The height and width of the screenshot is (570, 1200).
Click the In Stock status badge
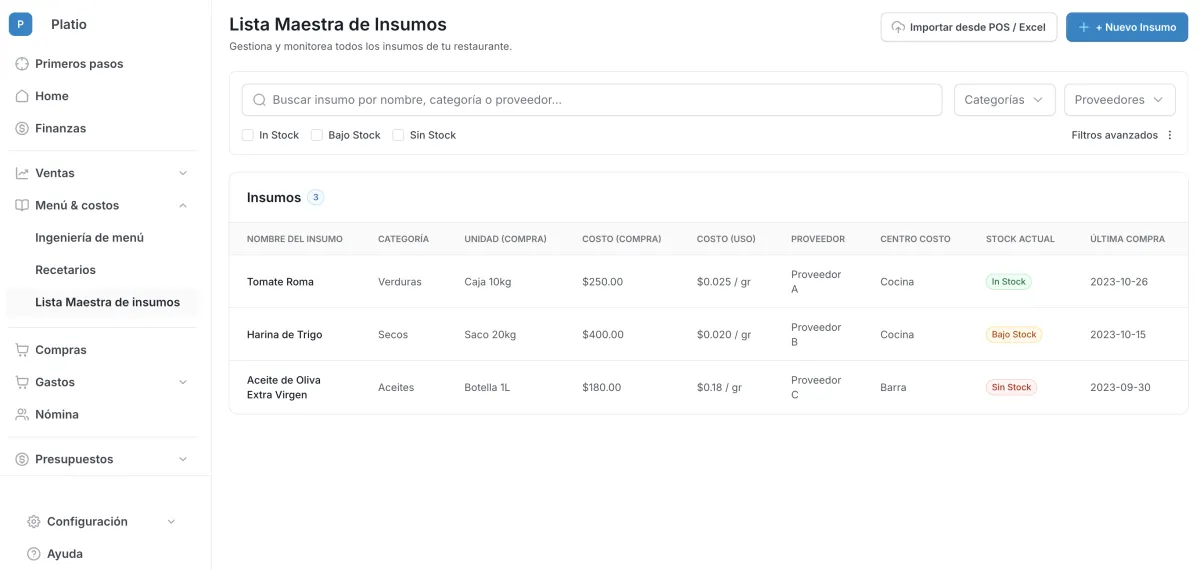click(x=1008, y=282)
